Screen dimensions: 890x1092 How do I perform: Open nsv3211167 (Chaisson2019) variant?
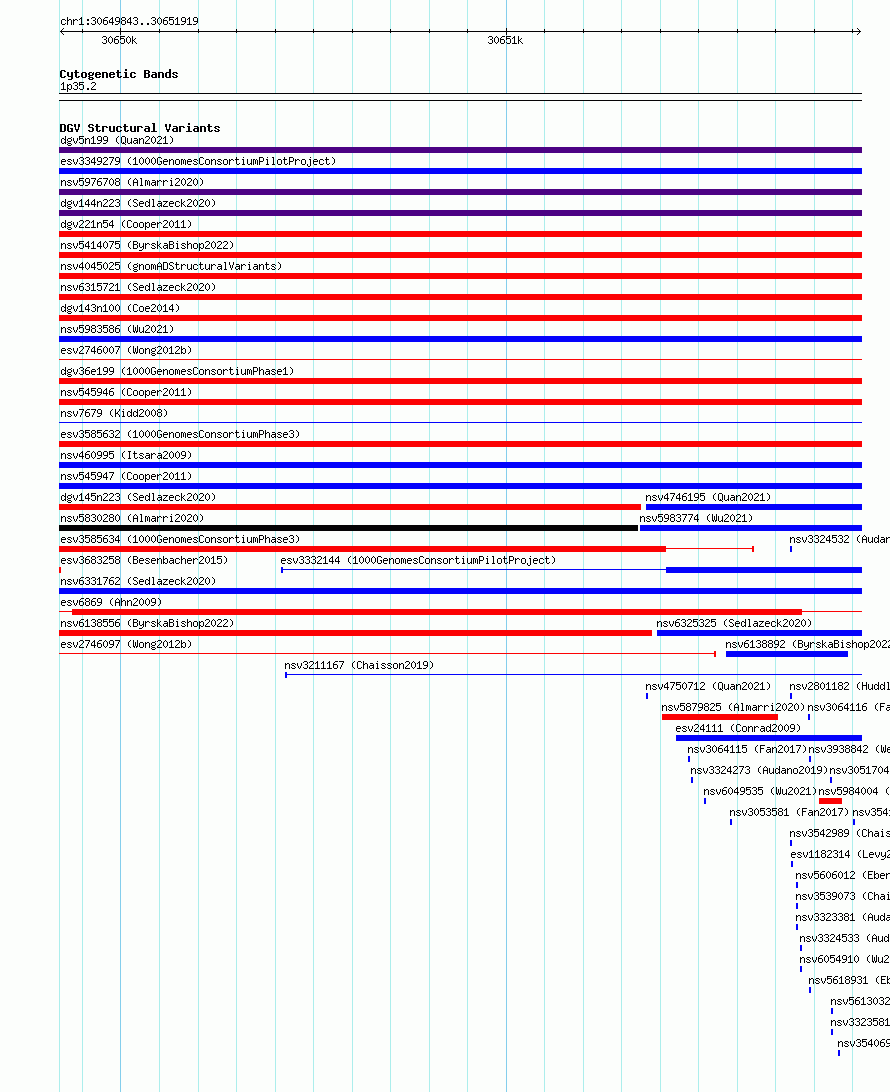tap(359, 664)
